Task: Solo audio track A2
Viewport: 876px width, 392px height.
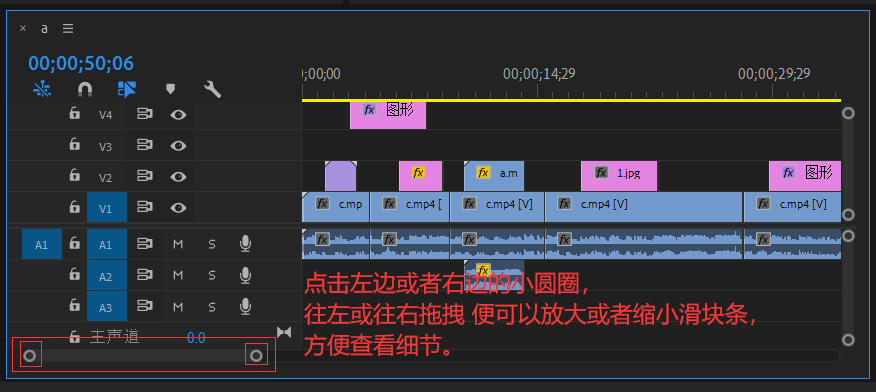Action: [212, 275]
